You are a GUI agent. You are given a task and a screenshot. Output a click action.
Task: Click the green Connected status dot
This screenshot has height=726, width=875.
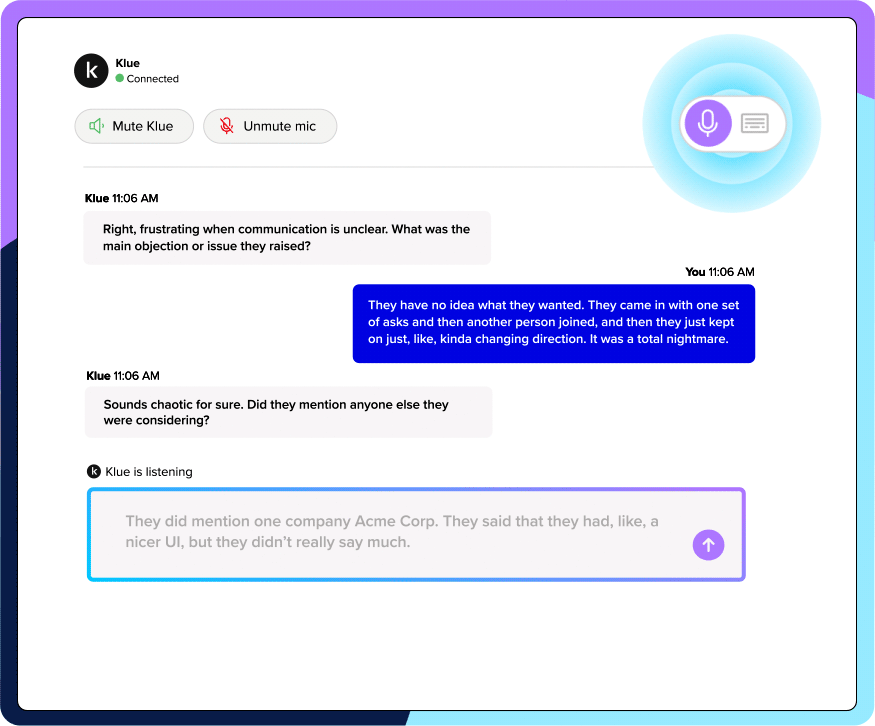pyautogui.click(x=119, y=78)
